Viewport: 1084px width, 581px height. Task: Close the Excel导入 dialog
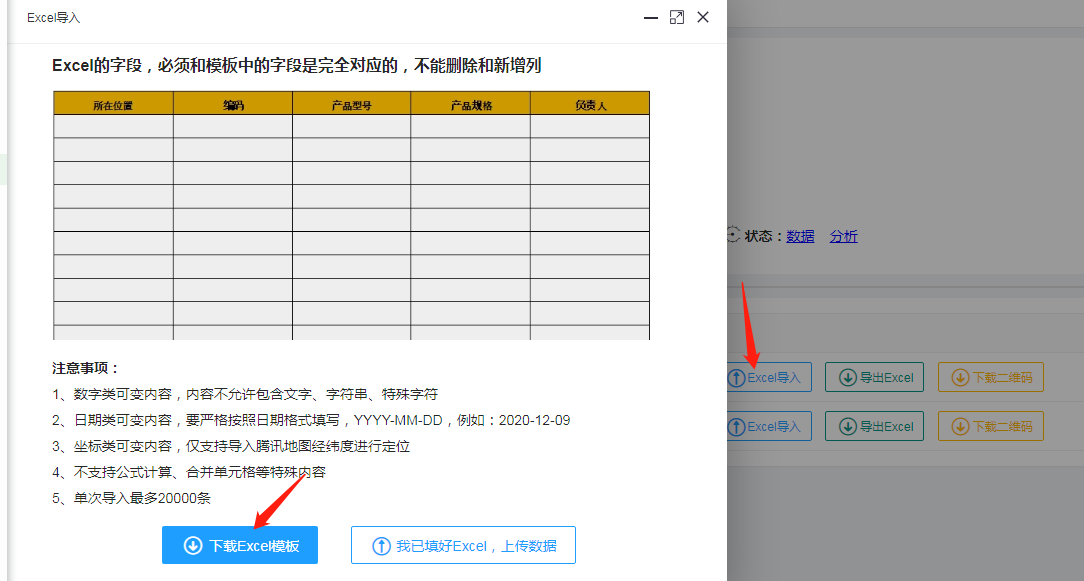pos(703,17)
